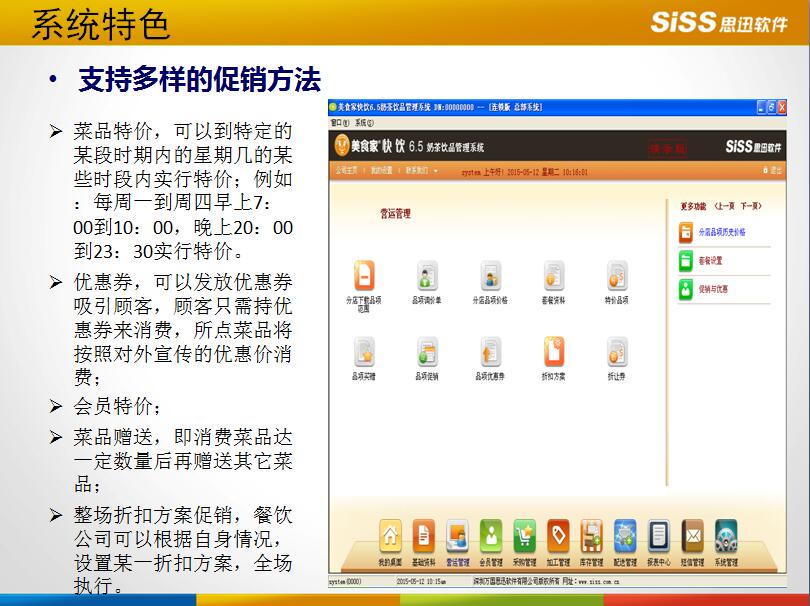Select the 特价品项 icon
The height and width of the screenshot is (606, 810).
point(617,276)
